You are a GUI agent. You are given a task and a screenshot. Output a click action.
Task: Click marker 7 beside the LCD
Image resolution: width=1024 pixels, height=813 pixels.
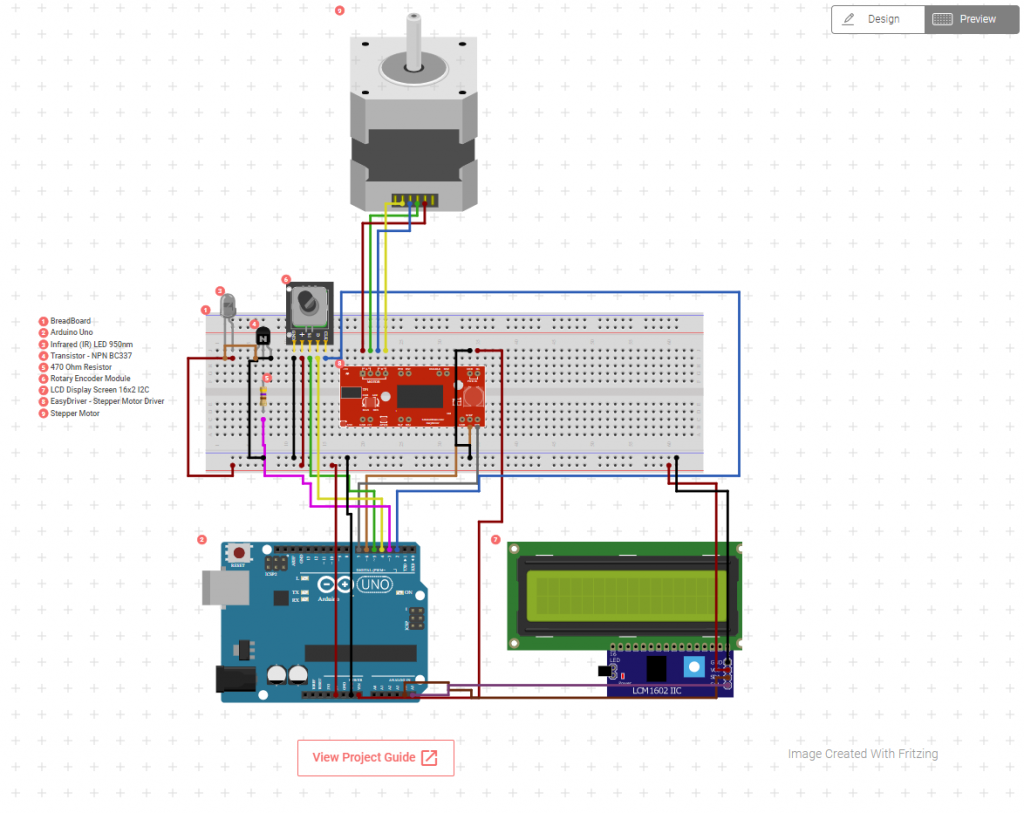tap(496, 539)
